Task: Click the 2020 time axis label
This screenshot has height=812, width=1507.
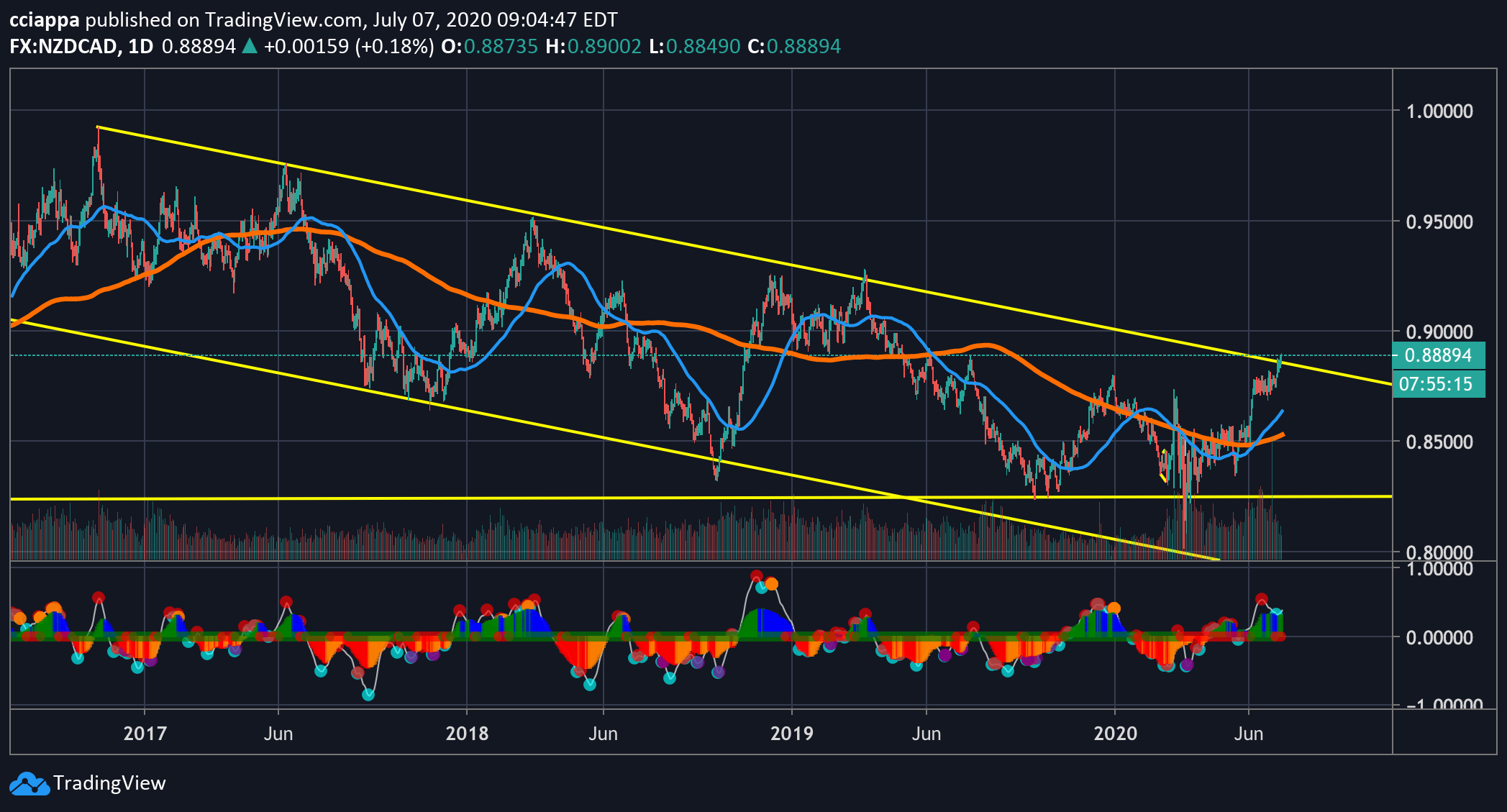Action: coord(1115,734)
